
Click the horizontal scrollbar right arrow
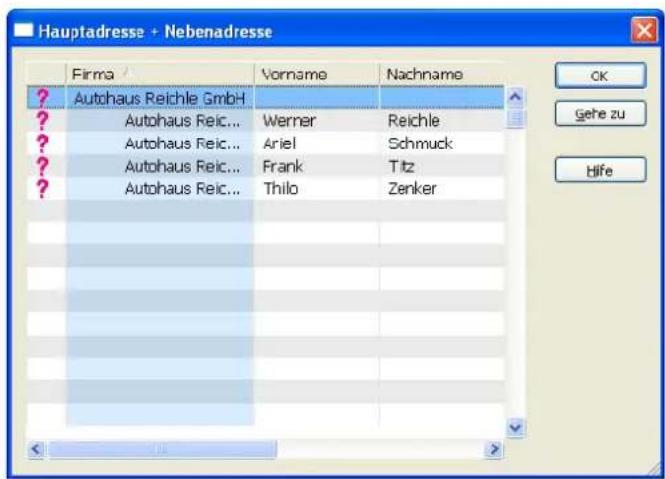click(494, 449)
